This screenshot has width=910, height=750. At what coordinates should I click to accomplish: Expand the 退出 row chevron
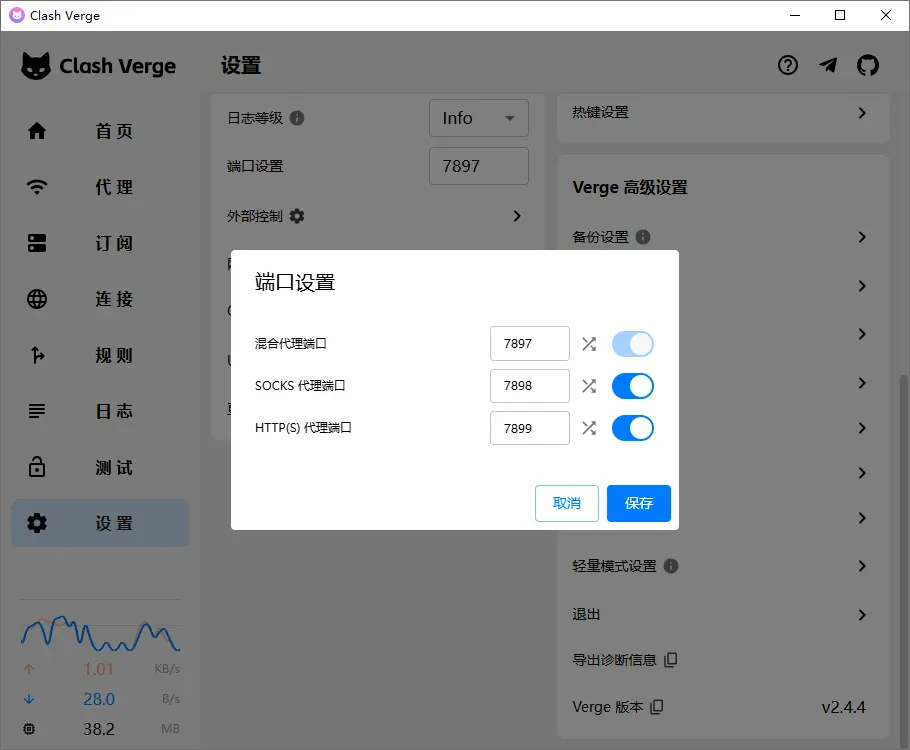click(862, 615)
